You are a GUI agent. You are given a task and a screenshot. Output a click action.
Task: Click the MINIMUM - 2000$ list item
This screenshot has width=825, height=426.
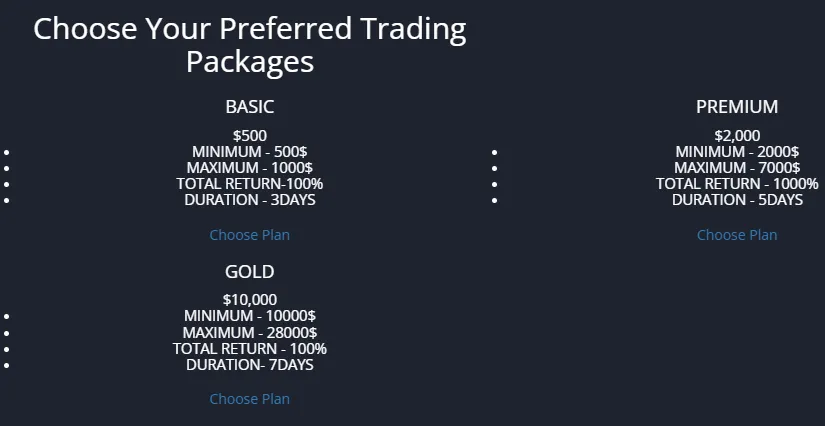pos(737,152)
